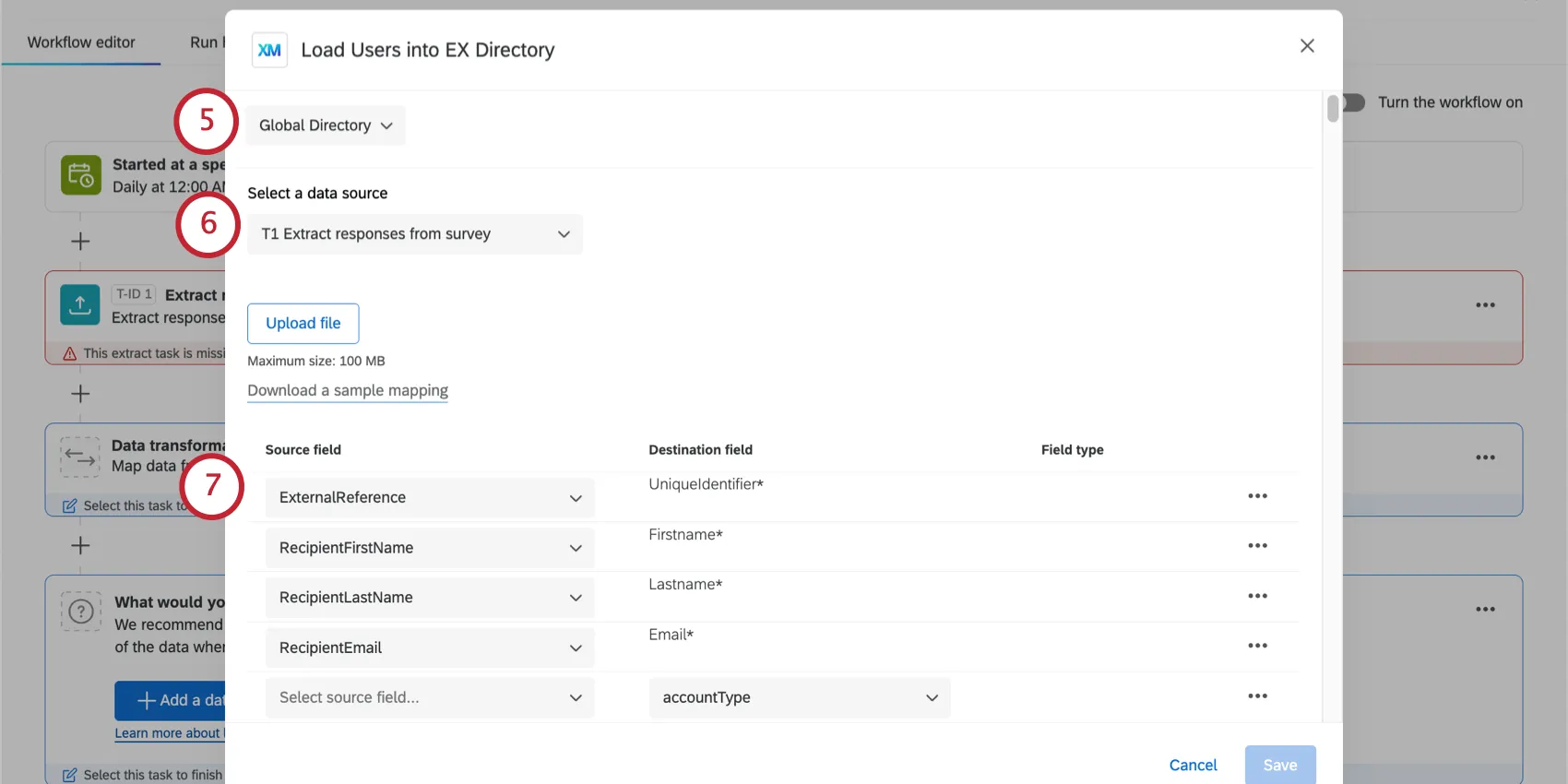Toggle the Turn the workflow on switch
Screen dimensions: 1568x784
(x=1354, y=102)
